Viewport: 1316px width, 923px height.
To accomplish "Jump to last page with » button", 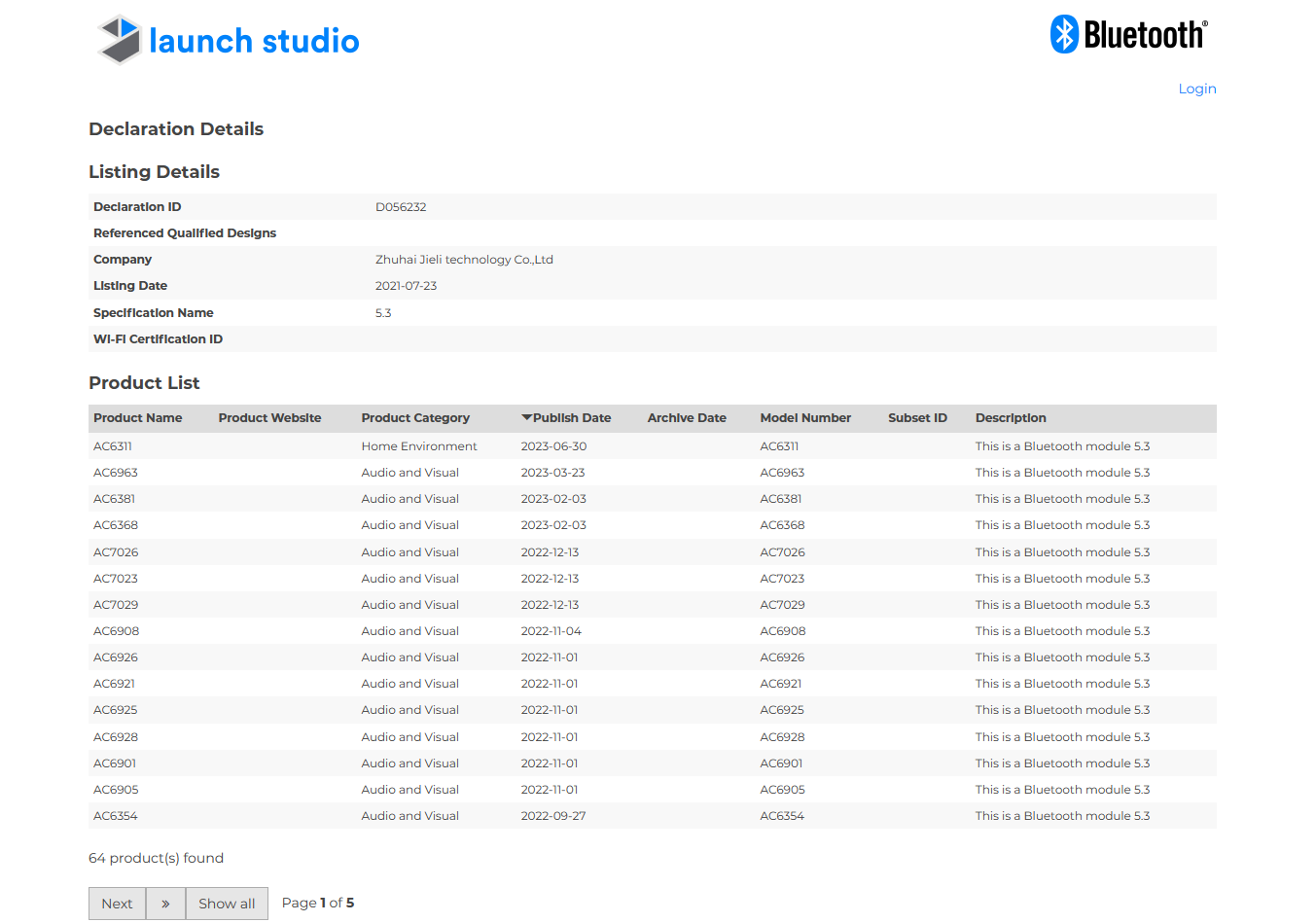I will click(x=165, y=904).
